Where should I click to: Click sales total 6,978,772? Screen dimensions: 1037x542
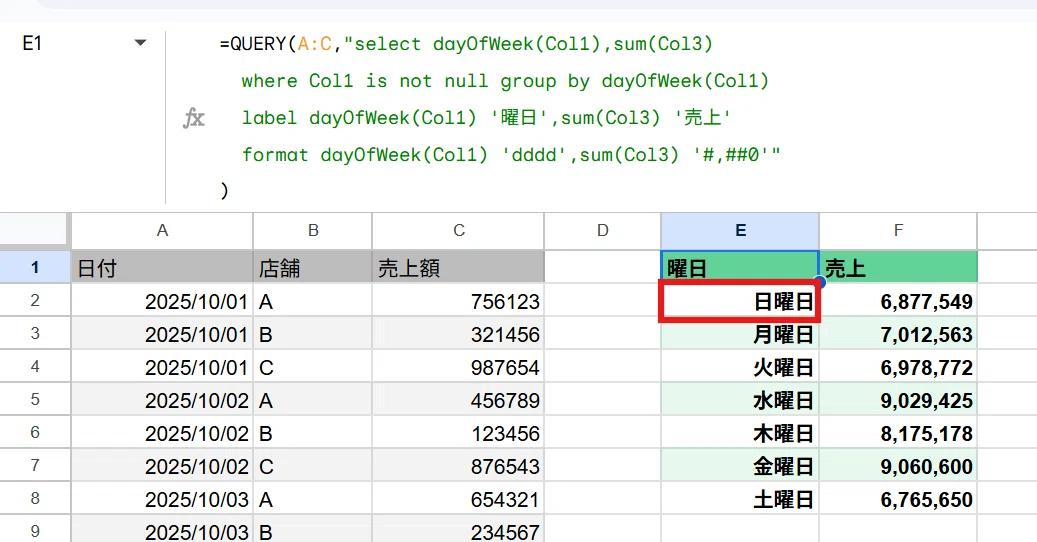click(x=898, y=367)
